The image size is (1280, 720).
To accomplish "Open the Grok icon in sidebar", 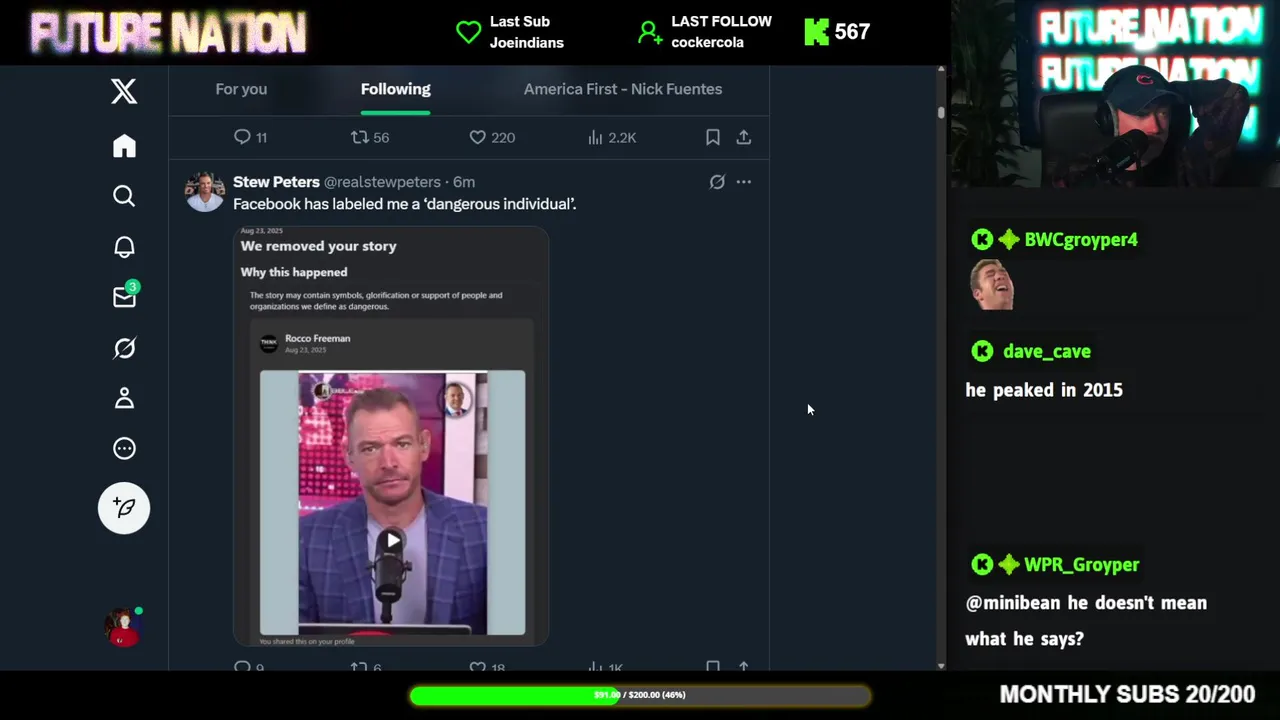I will pyautogui.click(x=124, y=348).
